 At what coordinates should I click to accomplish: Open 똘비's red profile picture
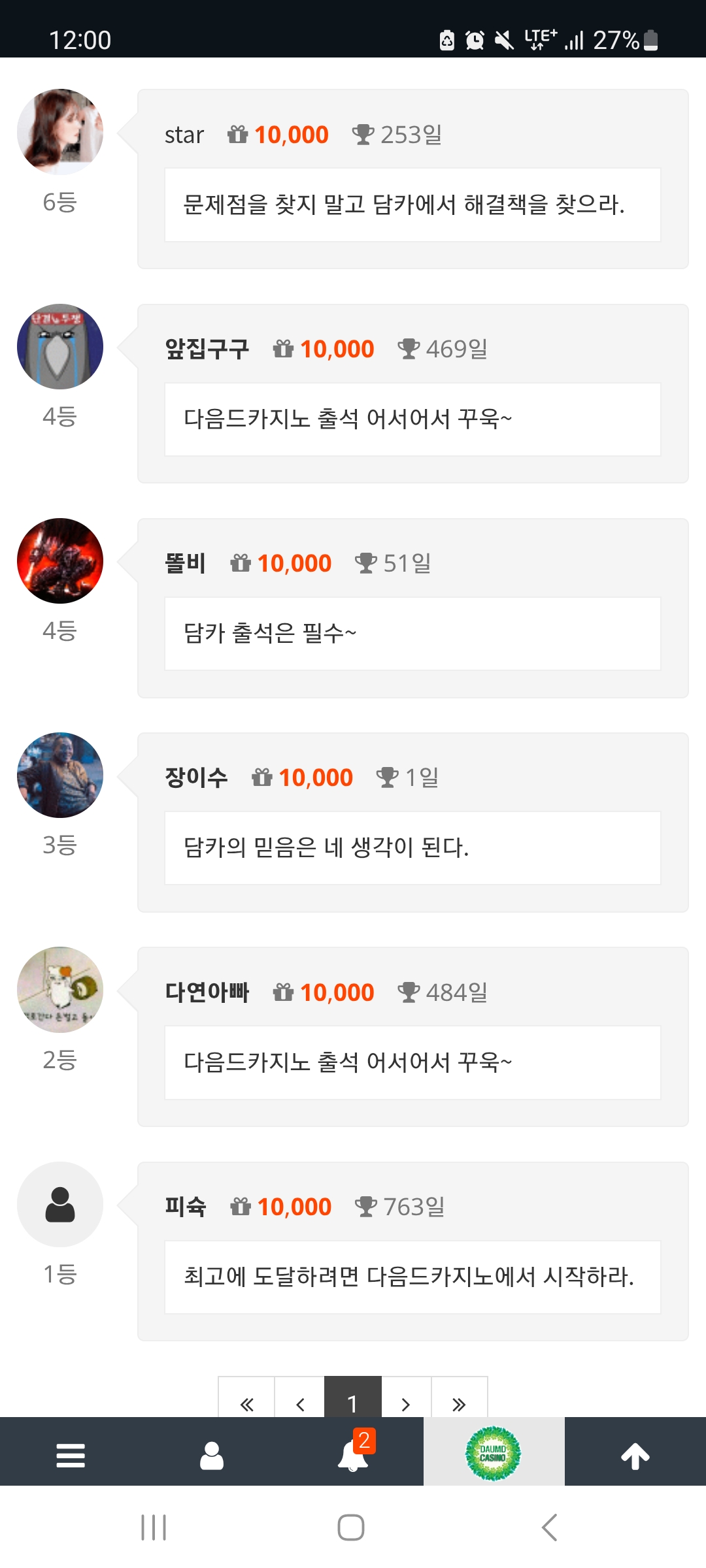click(60, 561)
